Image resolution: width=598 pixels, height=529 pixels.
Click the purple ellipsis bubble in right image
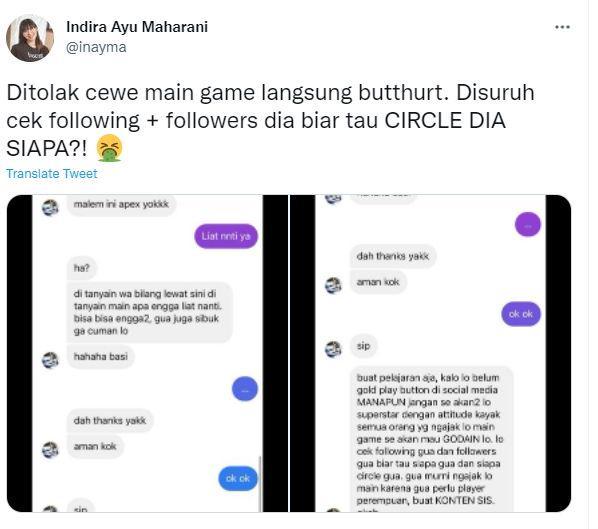(x=528, y=225)
